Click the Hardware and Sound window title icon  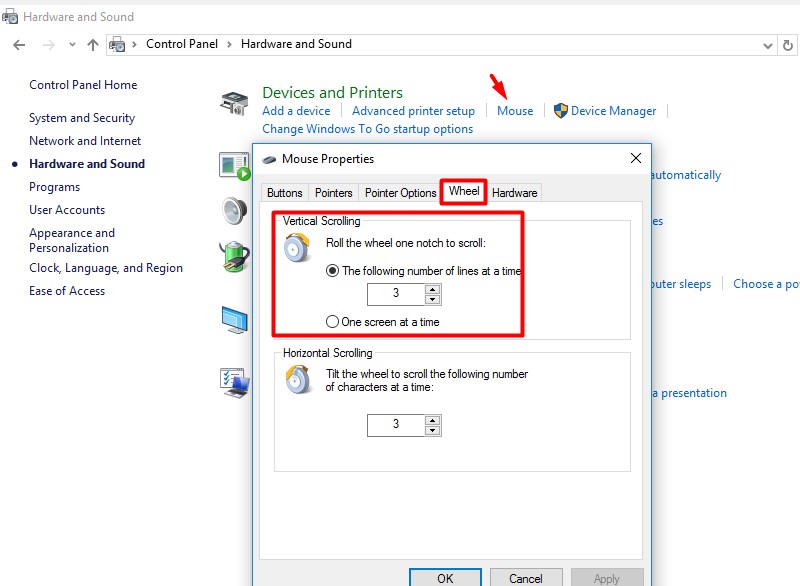point(10,17)
